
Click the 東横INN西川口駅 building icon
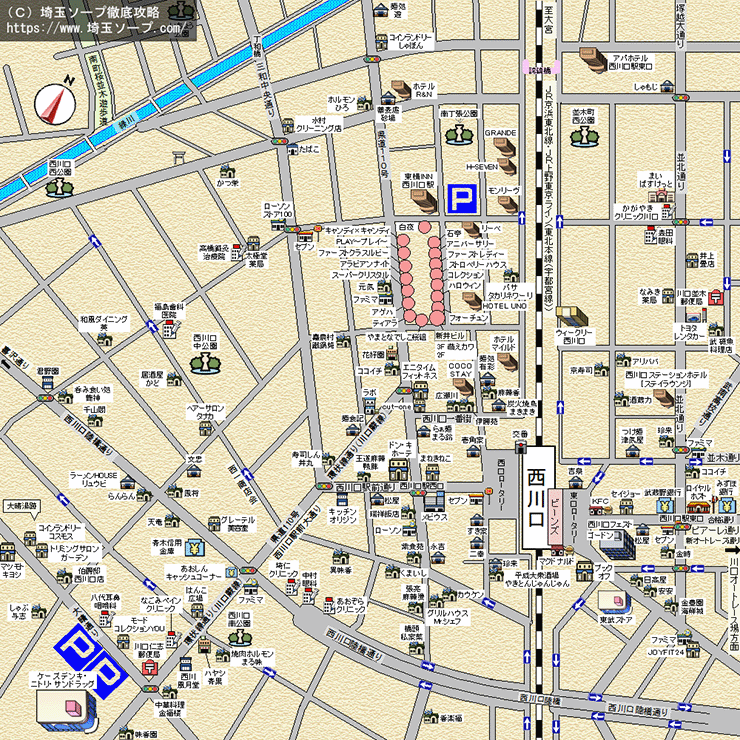click(x=424, y=202)
